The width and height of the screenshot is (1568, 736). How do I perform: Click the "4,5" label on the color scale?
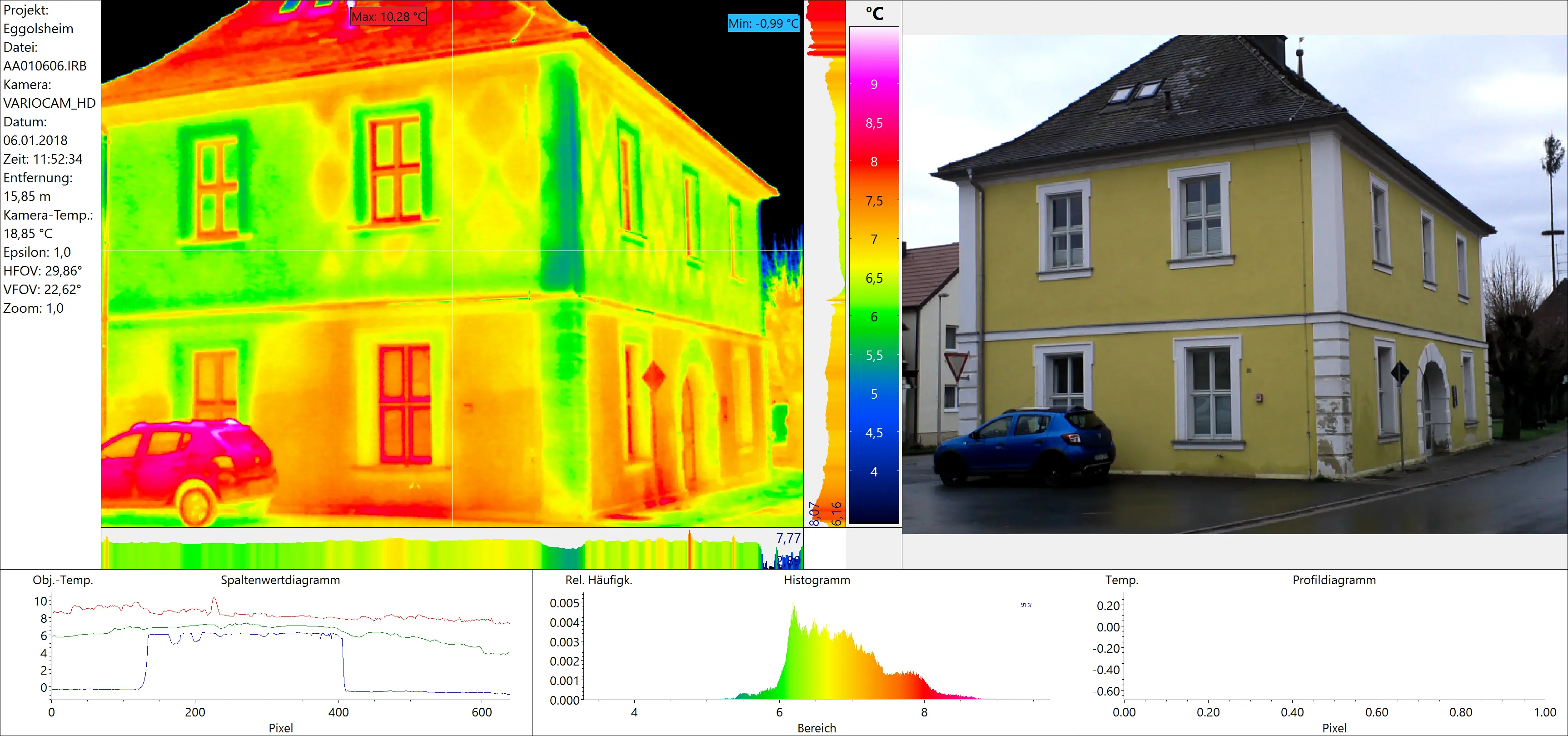pos(874,433)
